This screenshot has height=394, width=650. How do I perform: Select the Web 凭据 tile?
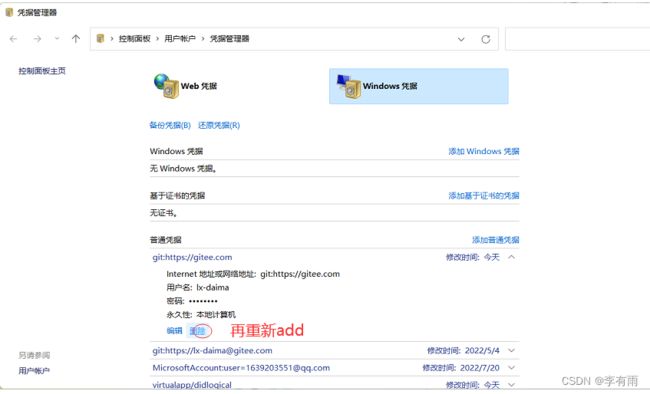[x=186, y=86]
